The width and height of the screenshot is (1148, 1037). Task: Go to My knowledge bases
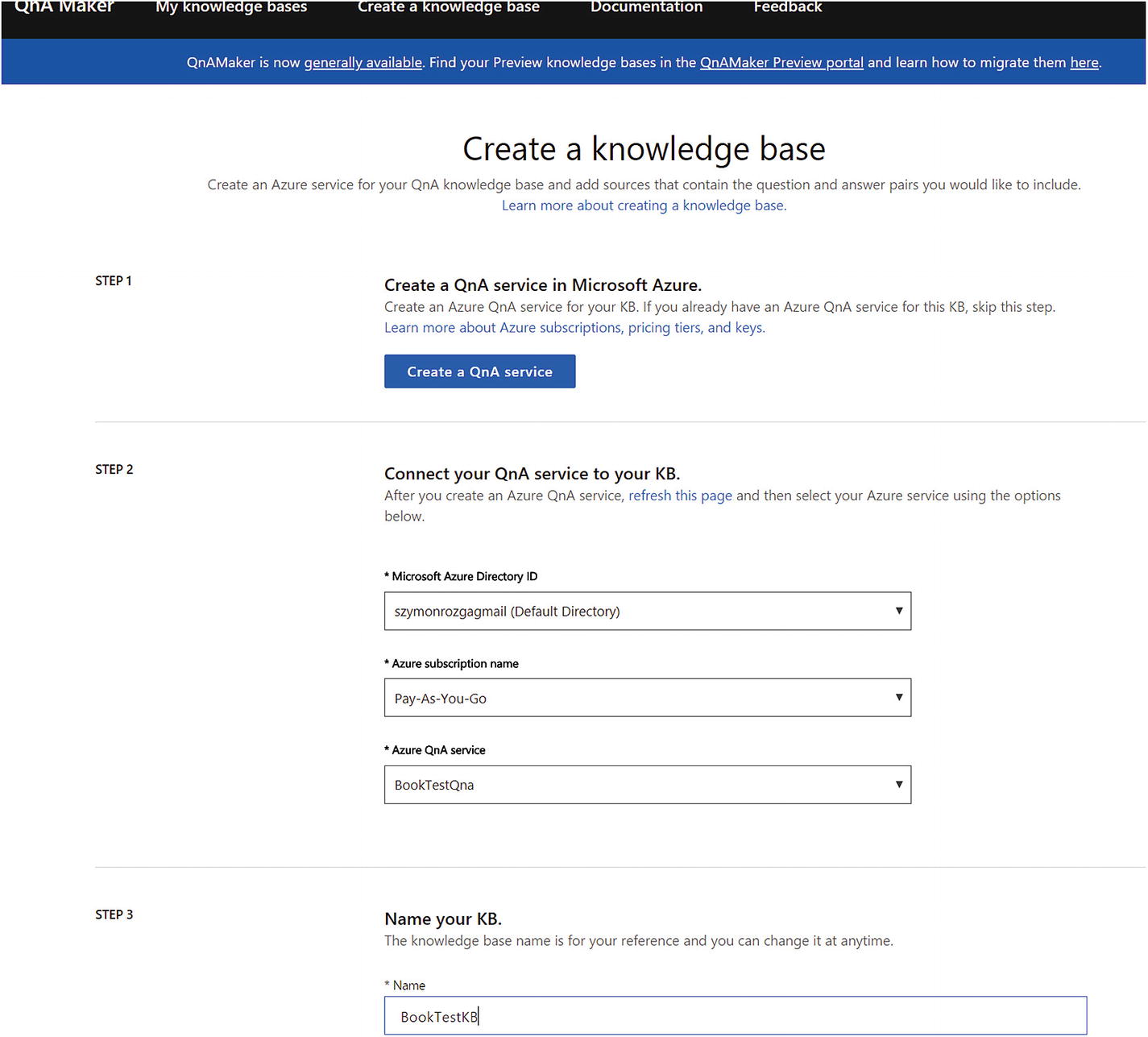tap(231, 6)
